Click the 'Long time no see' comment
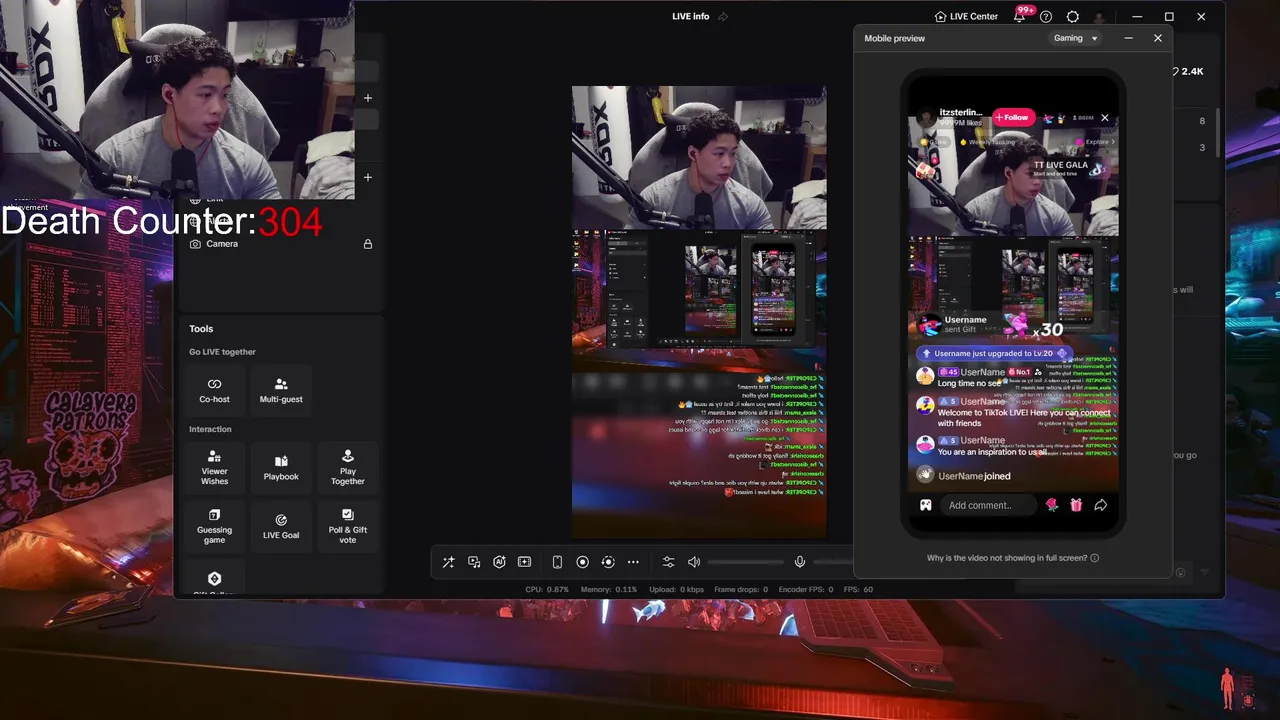1280x720 pixels. 970,384
